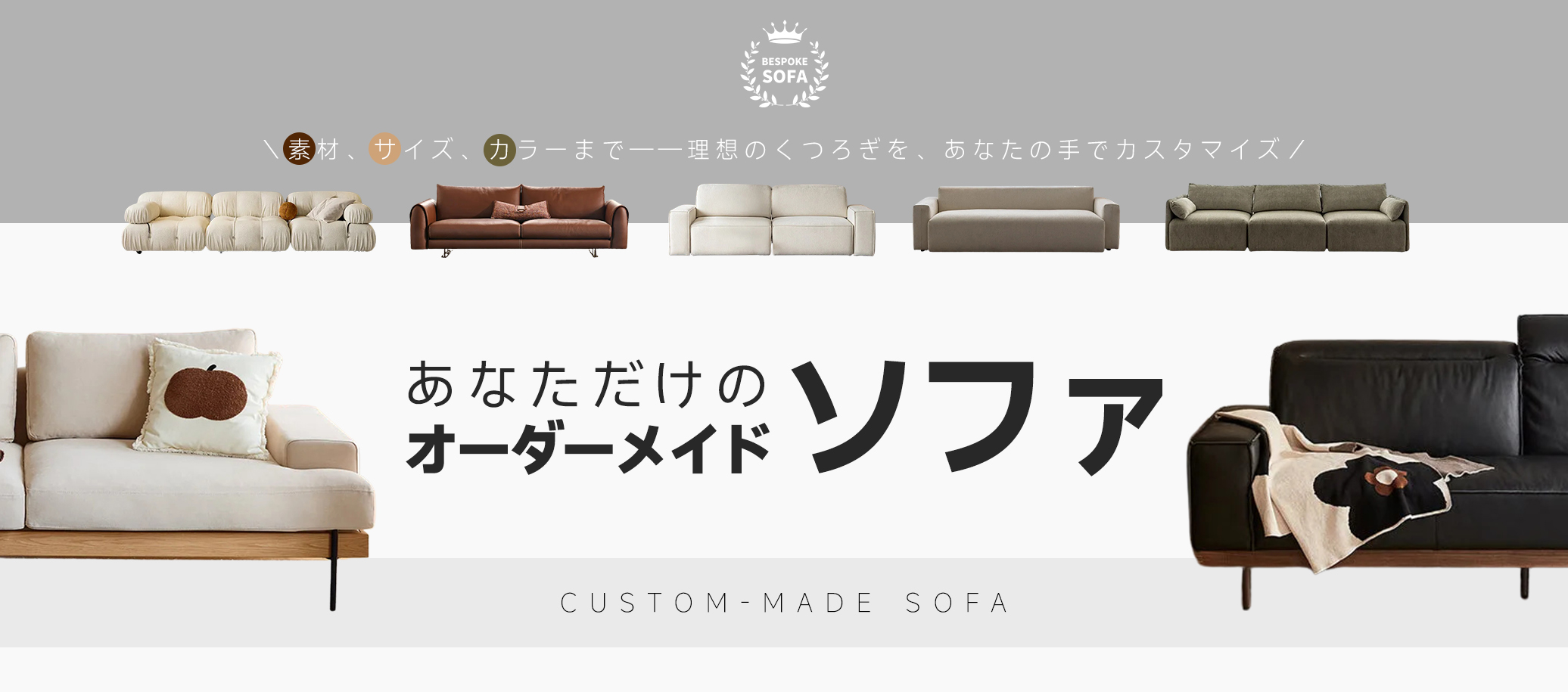Viewport: 1568px width, 692px height.
Task: Click the olive カ circle
Action: point(499,150)
